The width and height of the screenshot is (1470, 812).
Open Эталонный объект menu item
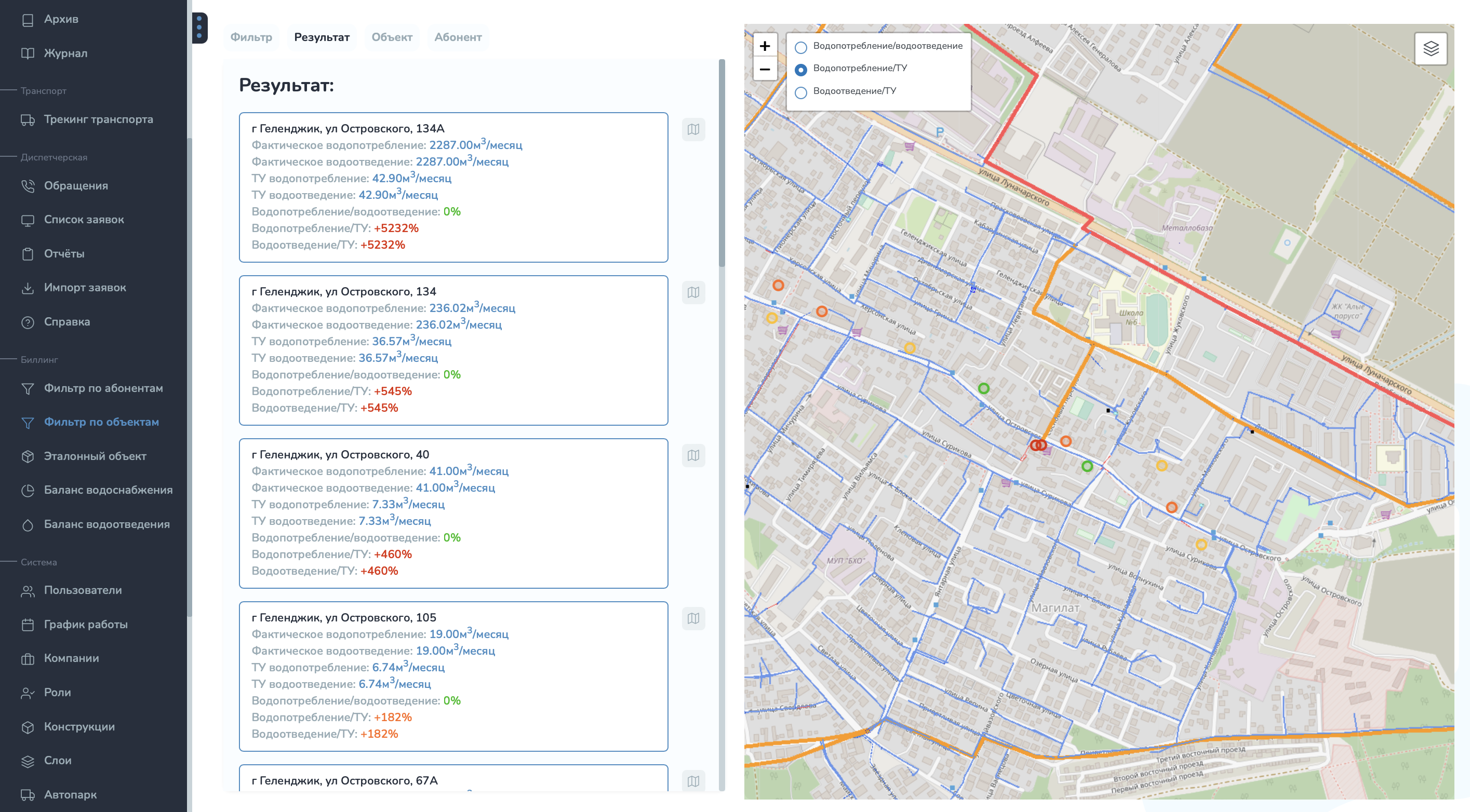pyautogui.click(x=95, y=456)
